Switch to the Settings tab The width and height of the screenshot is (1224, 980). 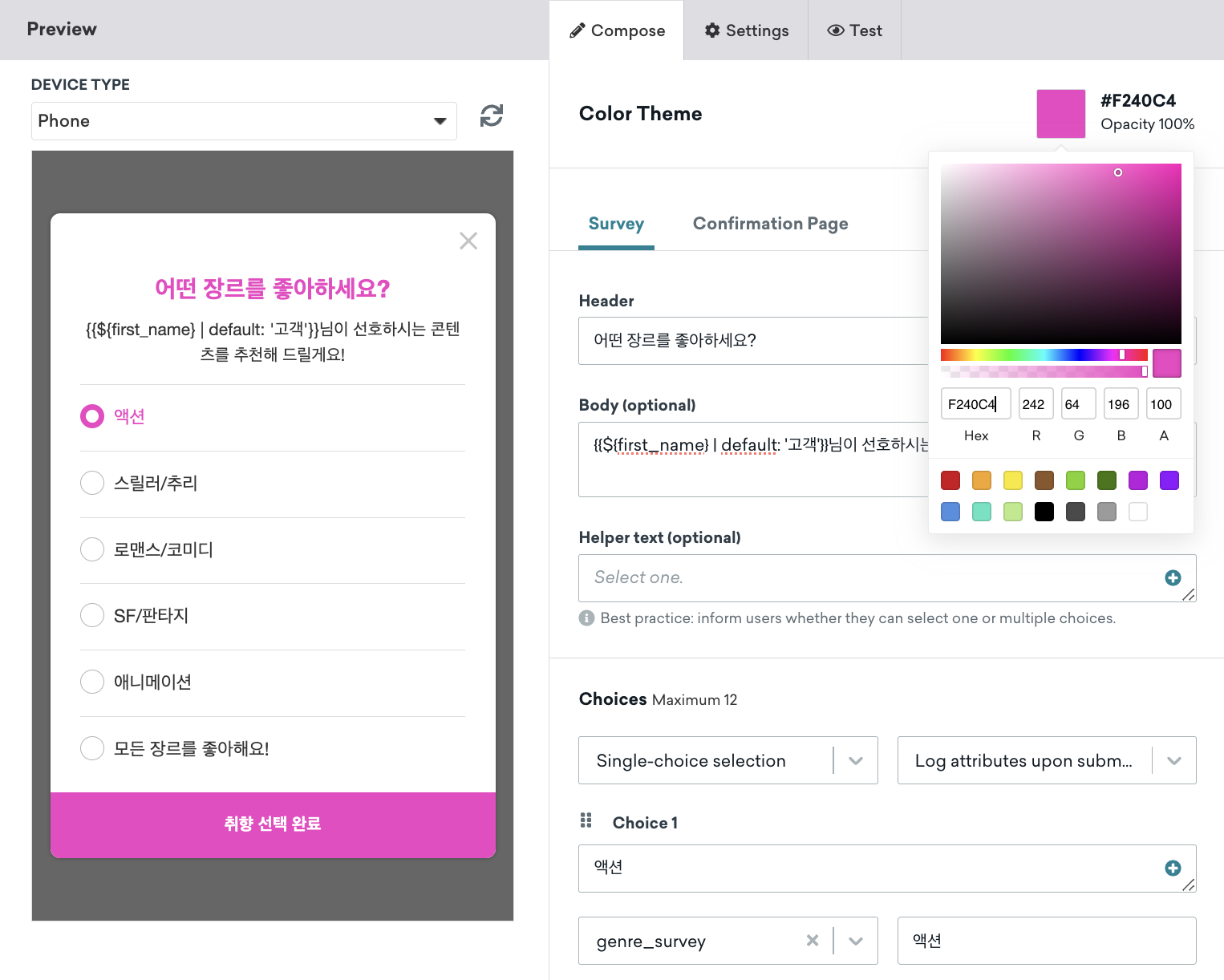coord(746,30)
